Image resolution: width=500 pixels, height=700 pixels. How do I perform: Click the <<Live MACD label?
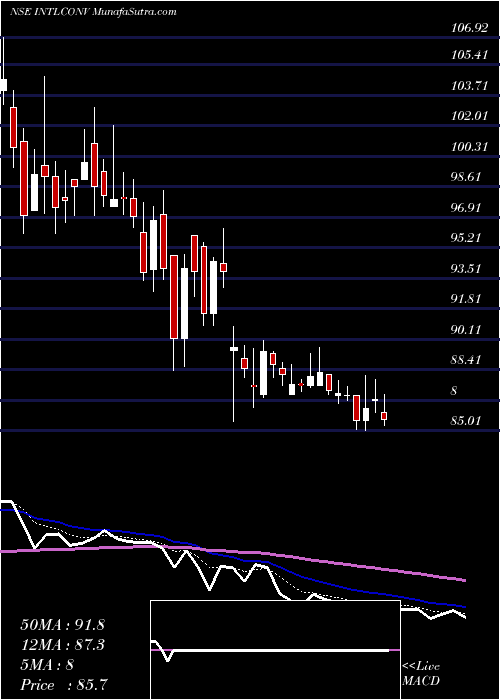421,674
